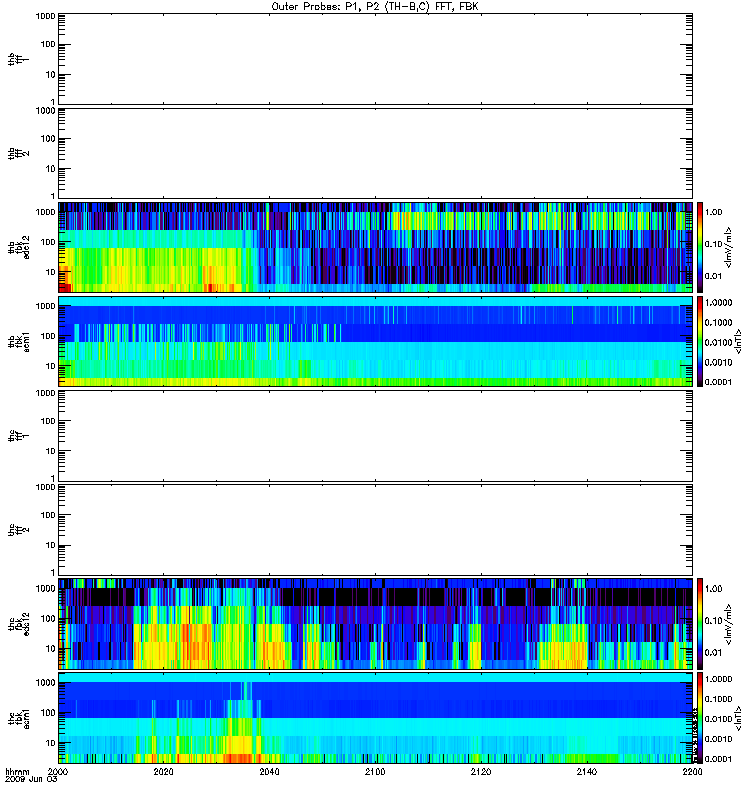
Task: Click the 1000 y-tick of thb fff 1 panel
Action: click(x=45, y=16)
